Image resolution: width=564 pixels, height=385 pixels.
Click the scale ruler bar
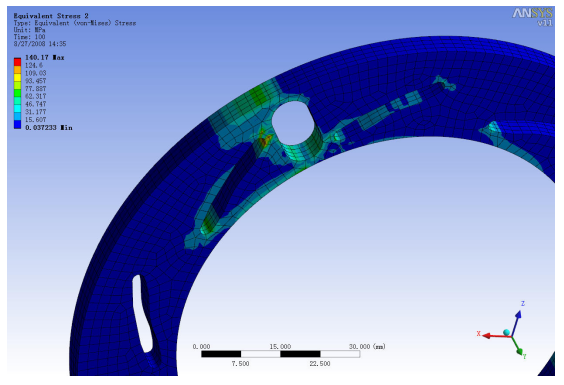point(281,354)
